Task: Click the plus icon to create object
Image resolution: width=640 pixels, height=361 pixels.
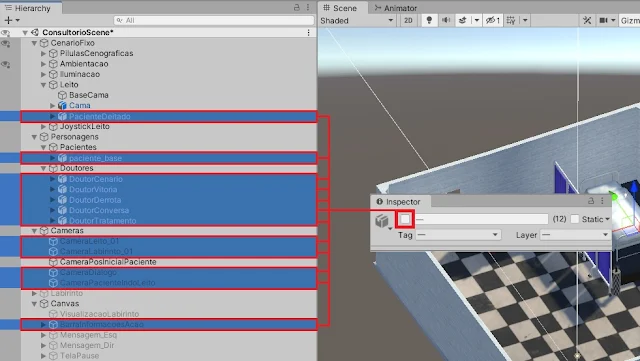Action: coord(8,20)
